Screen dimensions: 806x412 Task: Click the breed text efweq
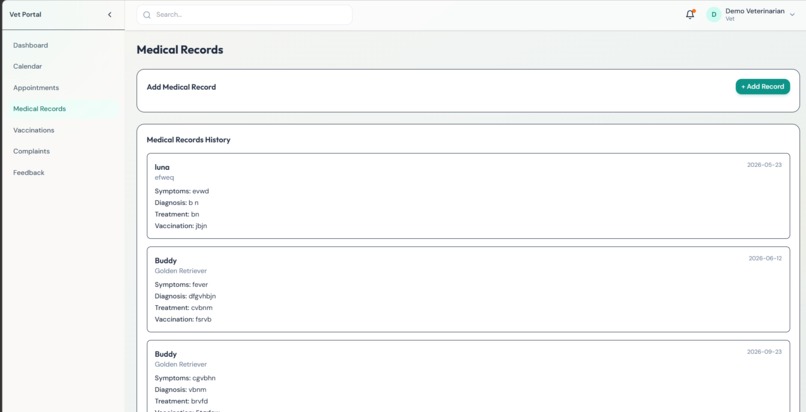click(x=164, y=178)
